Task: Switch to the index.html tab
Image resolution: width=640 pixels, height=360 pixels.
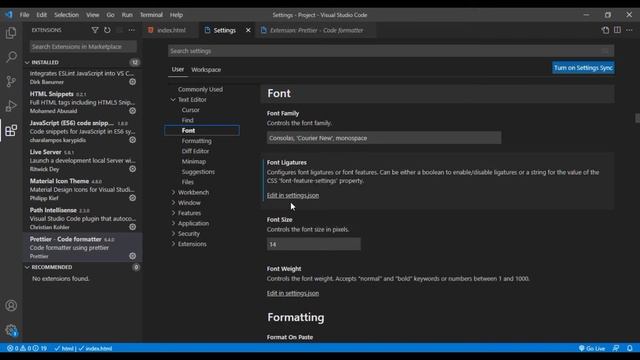Action: 171,30
